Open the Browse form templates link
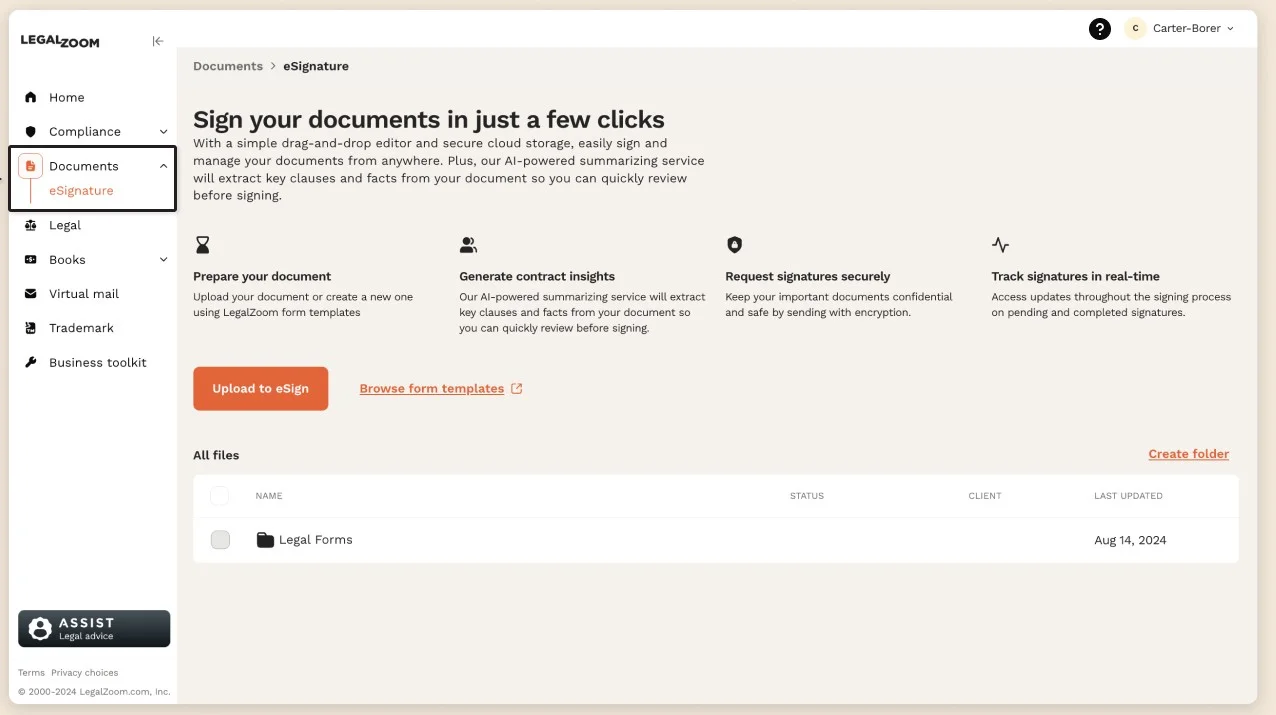The height and width of the screenshot is (715, 1276). tap(432, 389)
